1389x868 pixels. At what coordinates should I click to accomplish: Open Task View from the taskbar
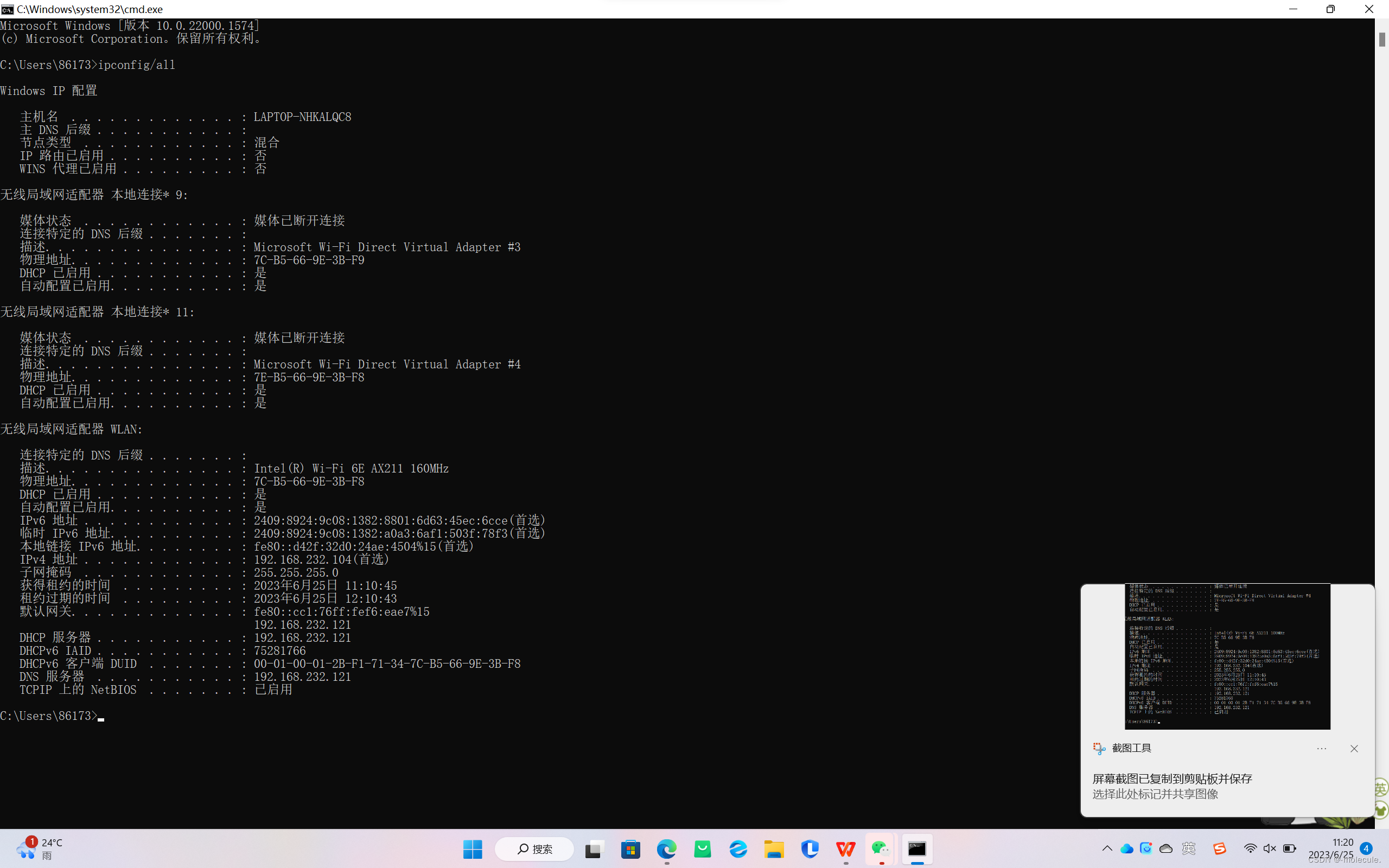pyautogui.click(x=594, y=848)
